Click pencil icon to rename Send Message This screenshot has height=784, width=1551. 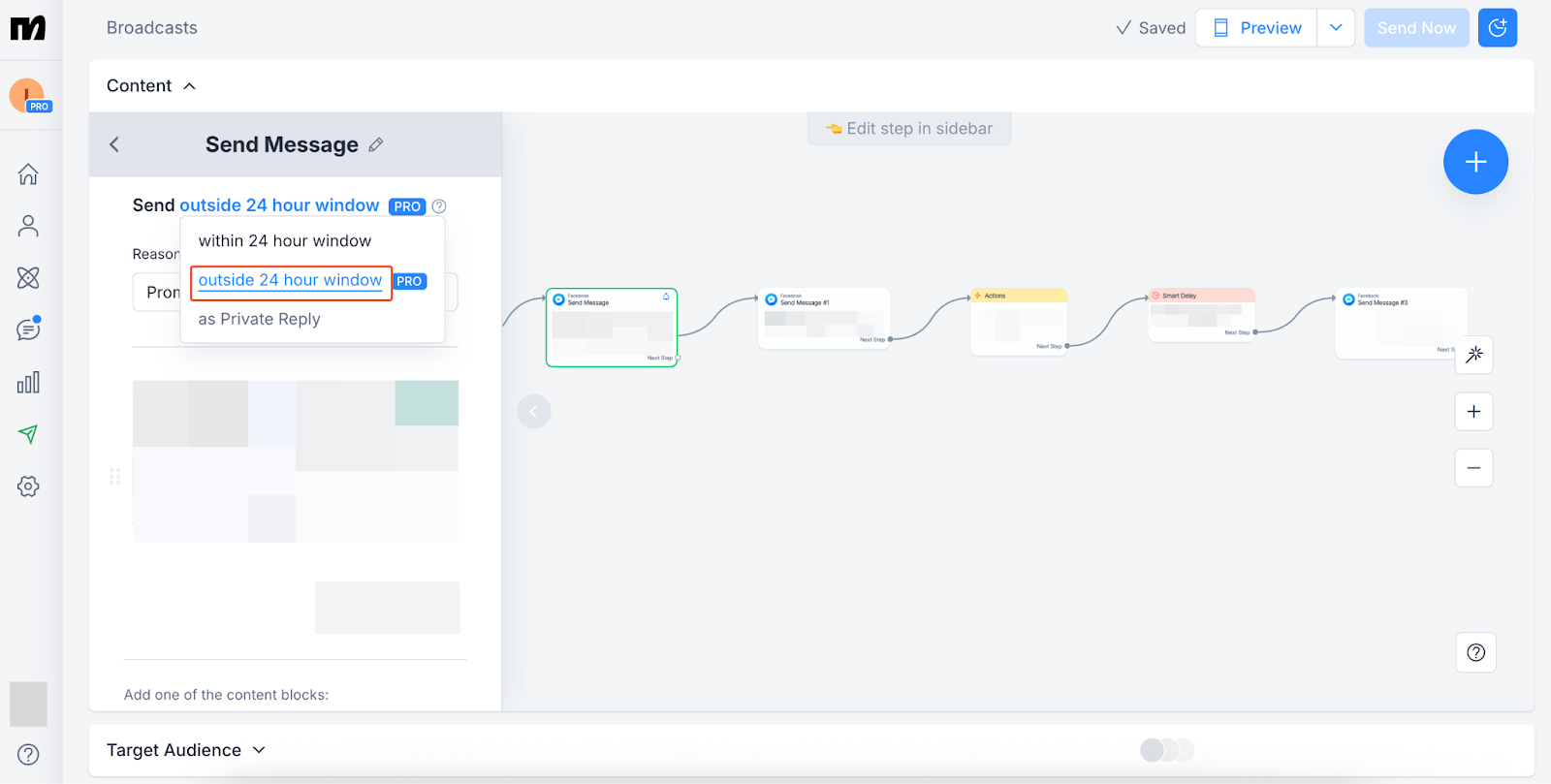coord(376,145)
